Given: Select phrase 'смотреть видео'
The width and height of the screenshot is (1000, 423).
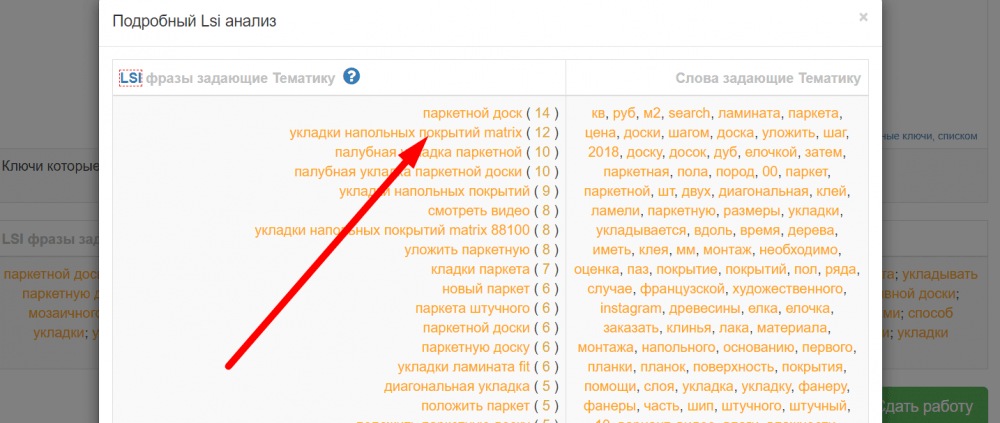Looking at the screenshot, I should click(479, 210).
